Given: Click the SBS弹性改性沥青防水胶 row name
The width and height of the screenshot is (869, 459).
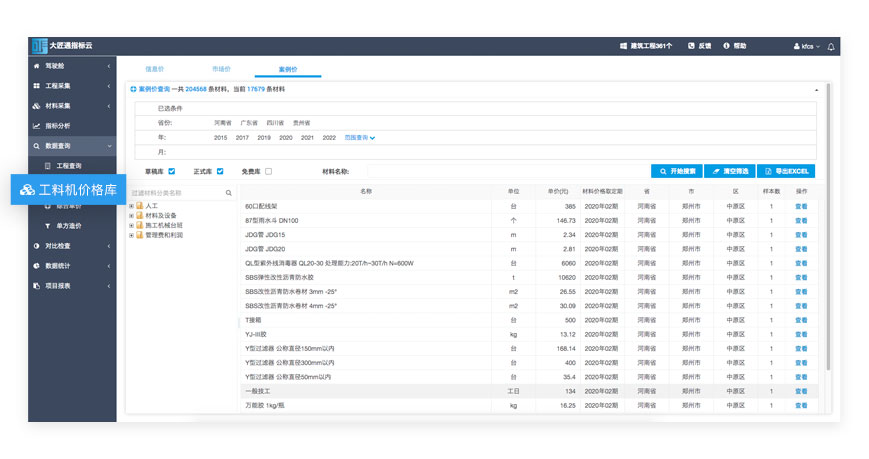Looking at the screenshot, I should click(279, 278).
